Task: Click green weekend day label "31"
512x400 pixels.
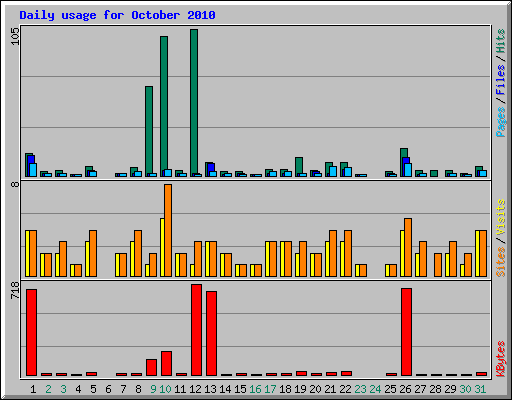Action: pos(480,389)
